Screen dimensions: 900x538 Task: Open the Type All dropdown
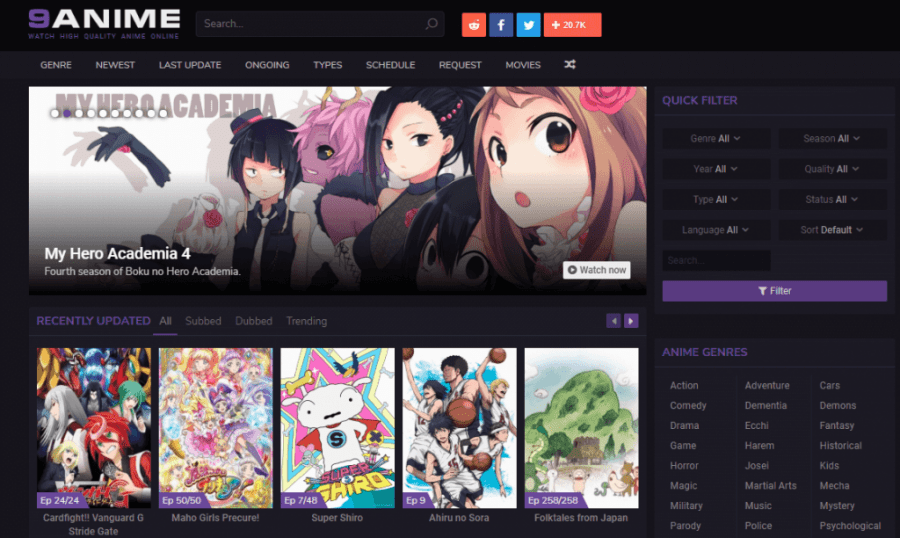716,199
